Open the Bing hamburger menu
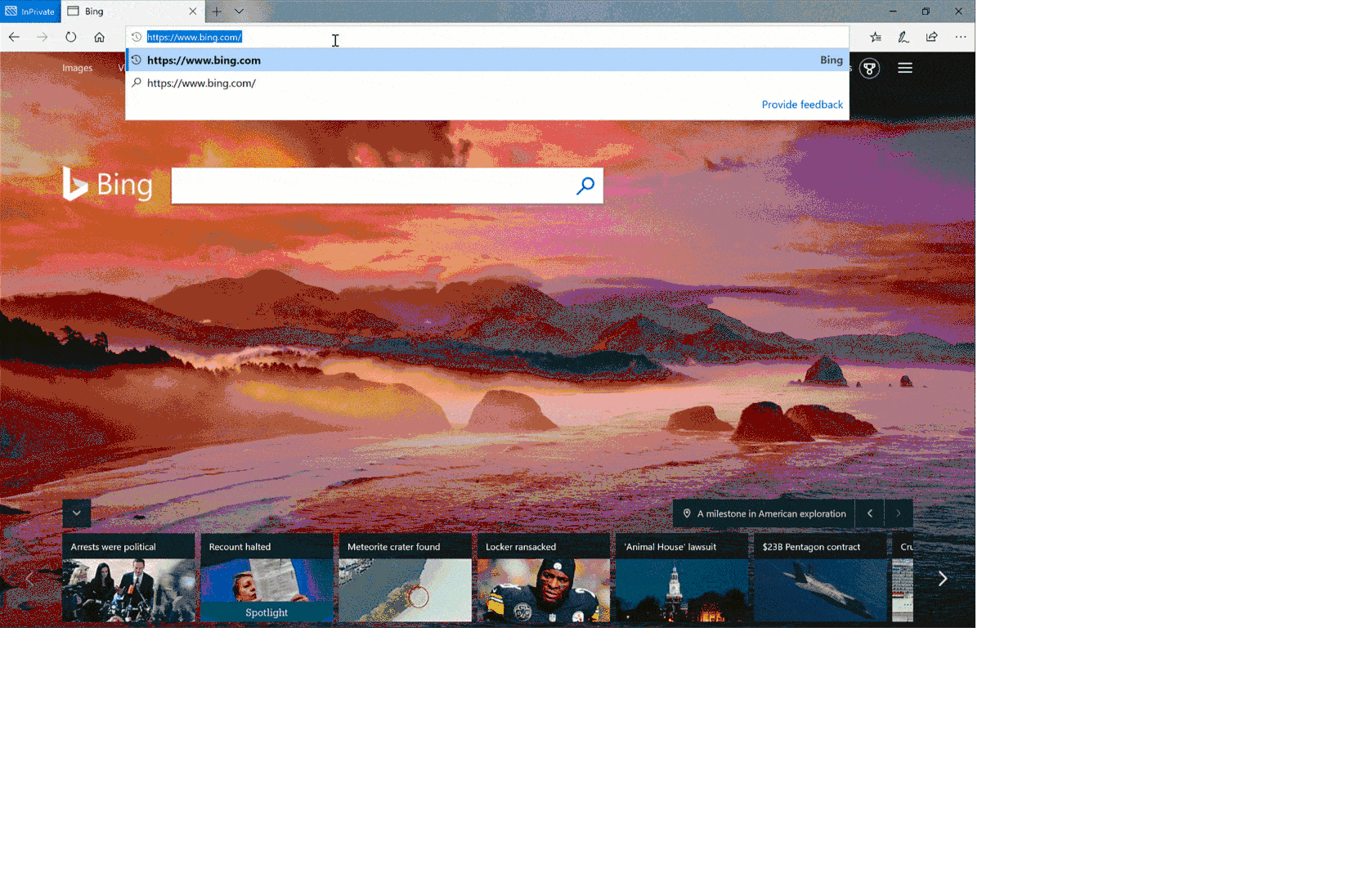This screenshot has width=1372, height=883. point(905,69)
